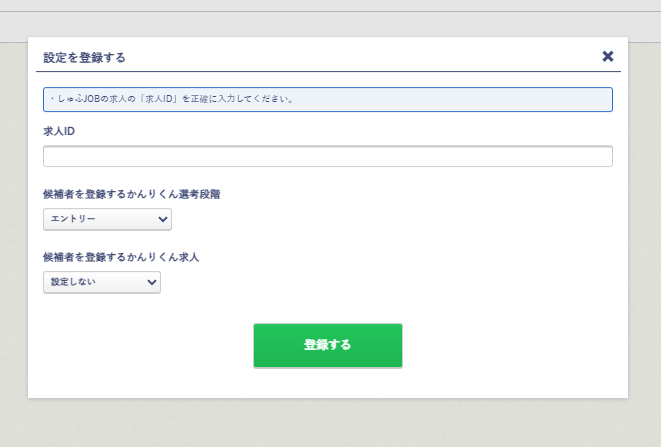661x447 pixels.
Task: Click the dimmed background below the dialog
Action: tap(330, 423)
